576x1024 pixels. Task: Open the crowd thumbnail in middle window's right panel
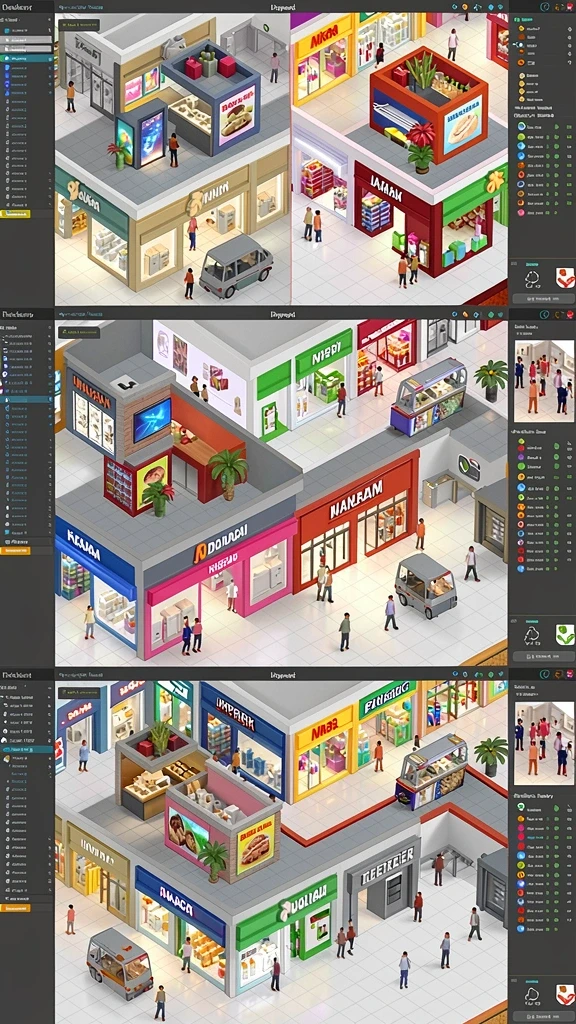click(x=544, y=381)
